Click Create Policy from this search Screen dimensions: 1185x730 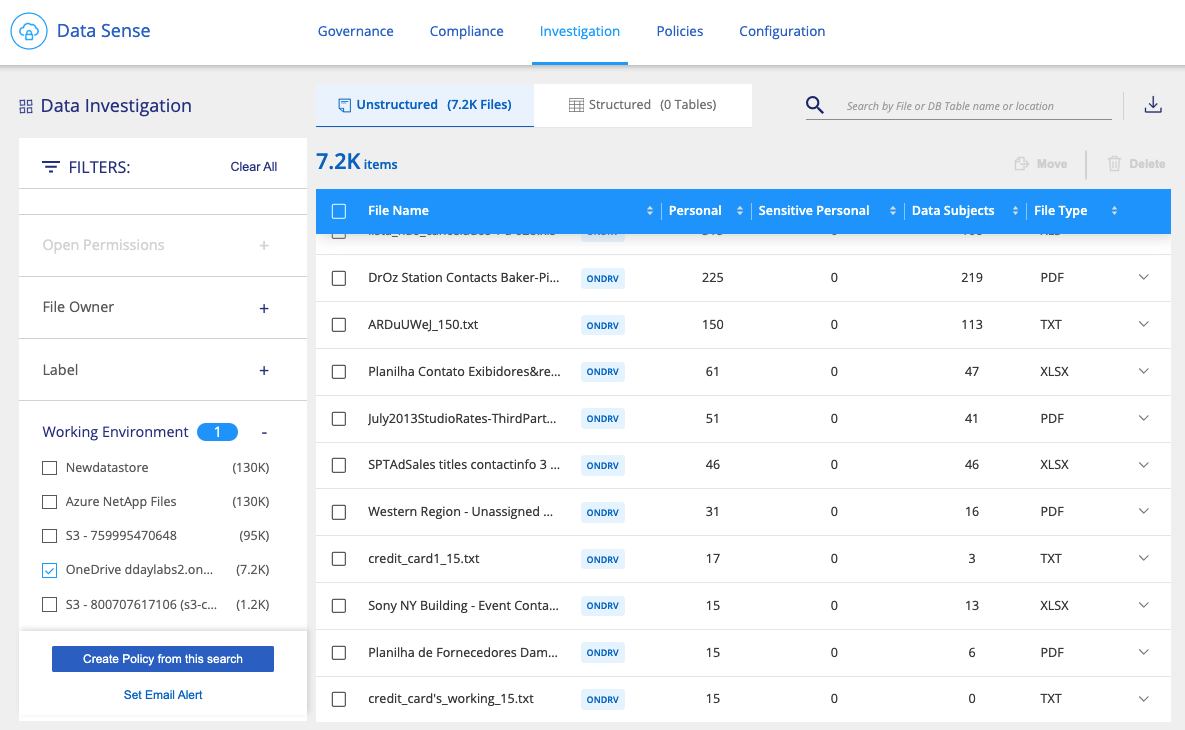point(163,659)
